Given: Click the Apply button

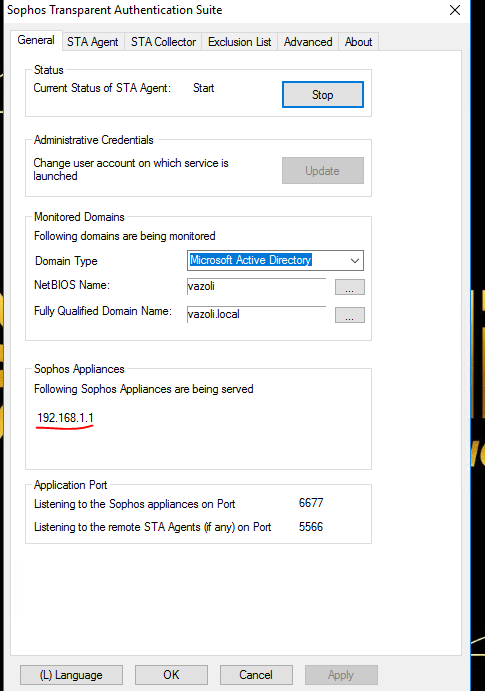Looking at the screenshot, I should click(341, 675).
